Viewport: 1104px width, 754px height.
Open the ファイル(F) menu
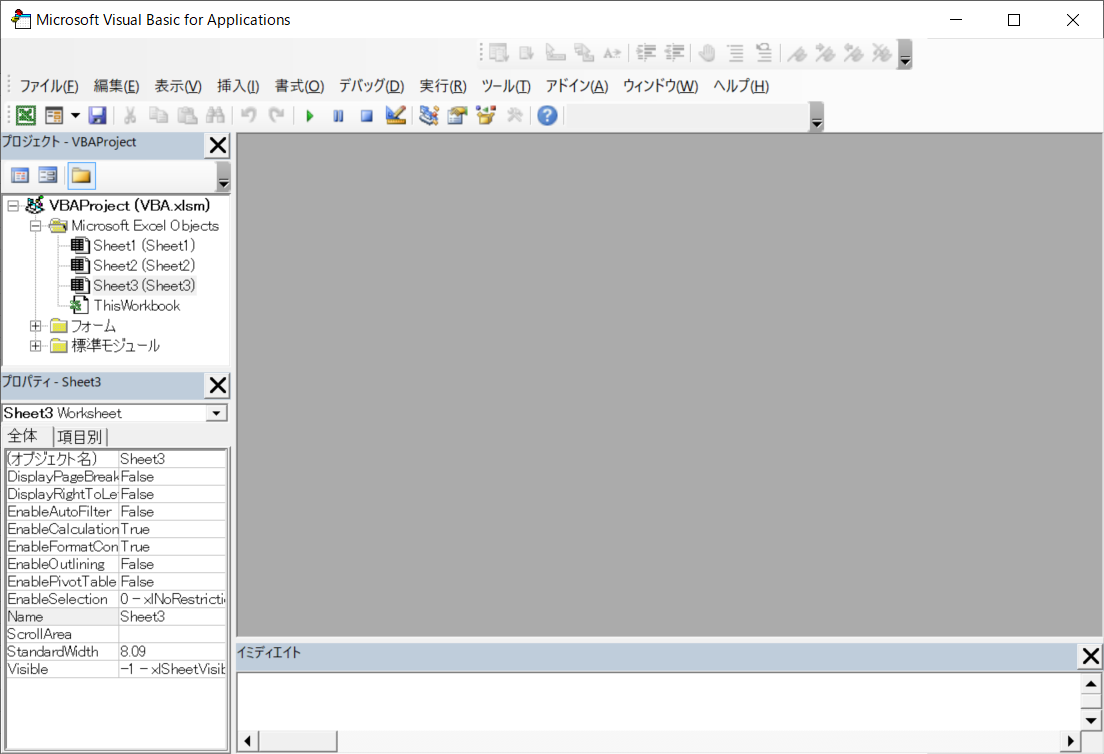tap(49, 86)
